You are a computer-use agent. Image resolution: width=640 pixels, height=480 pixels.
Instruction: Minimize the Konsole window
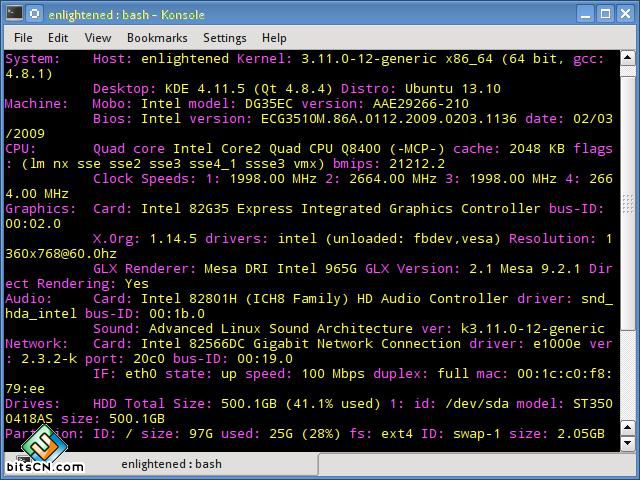click(586, 14)
